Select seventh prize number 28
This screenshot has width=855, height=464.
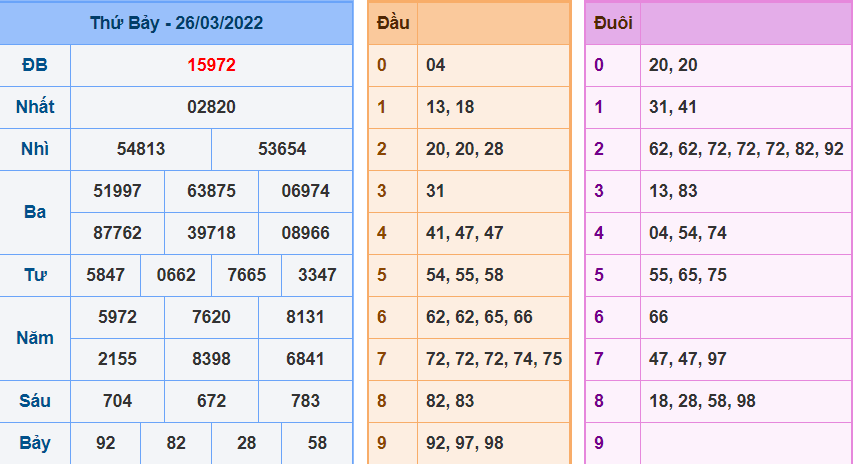coord(246,443)
